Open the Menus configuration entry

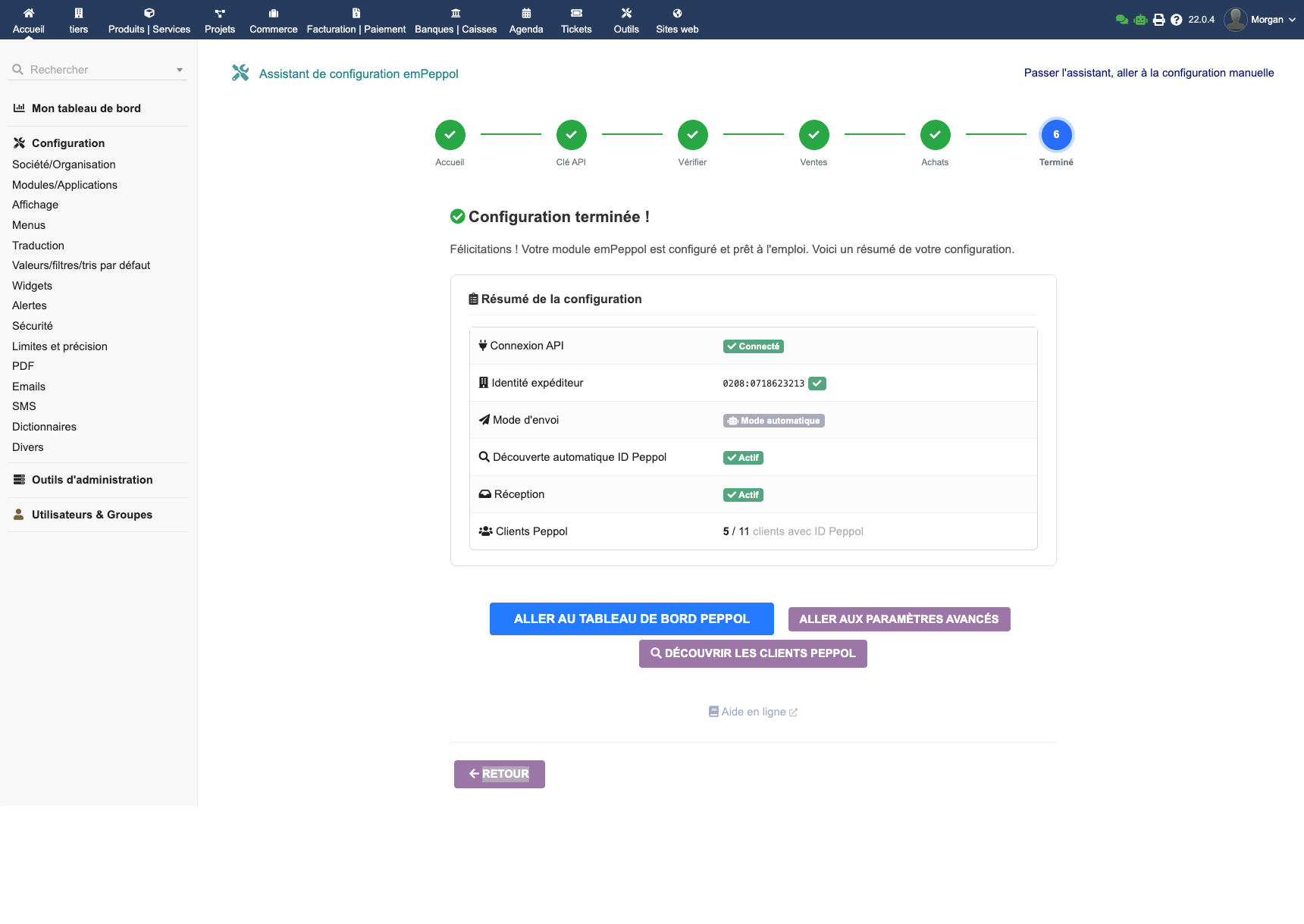(x=29, y=225)
